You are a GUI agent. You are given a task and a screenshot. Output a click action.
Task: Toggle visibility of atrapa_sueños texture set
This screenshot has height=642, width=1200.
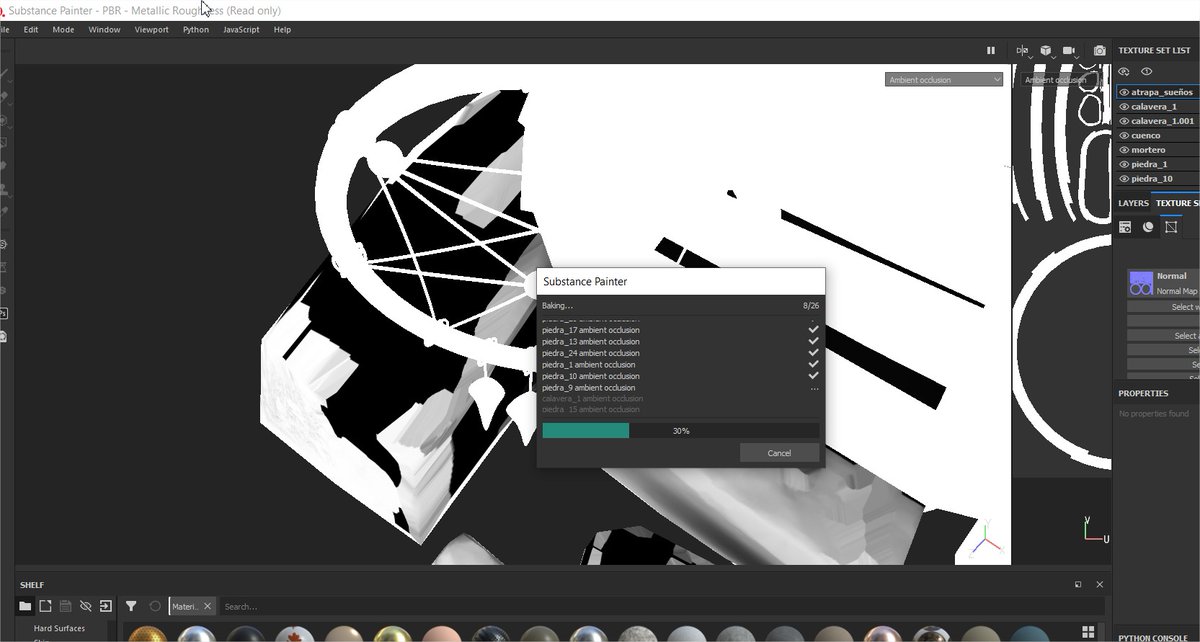1124,92
